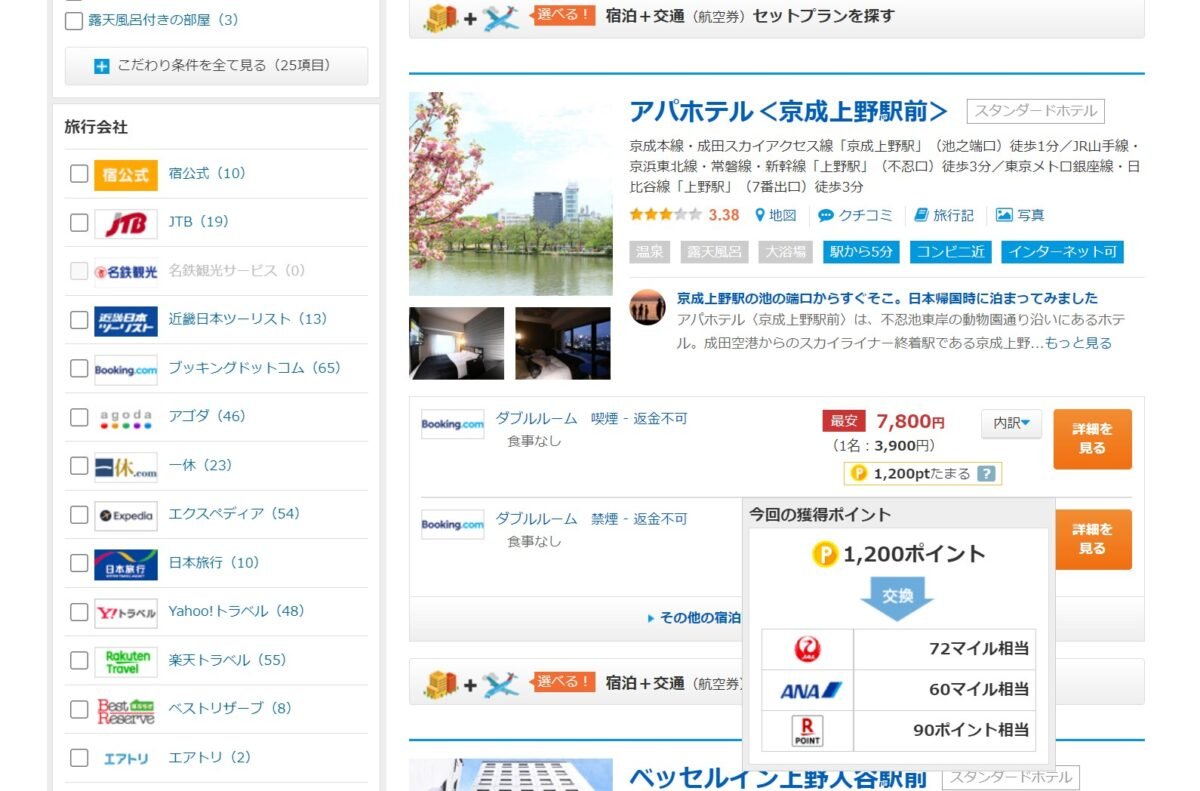Open the アパホテル＜京成上野駅前＞ hotel link
The height and width of the screenshot is (791, 1200).
[x=790, y=110]
